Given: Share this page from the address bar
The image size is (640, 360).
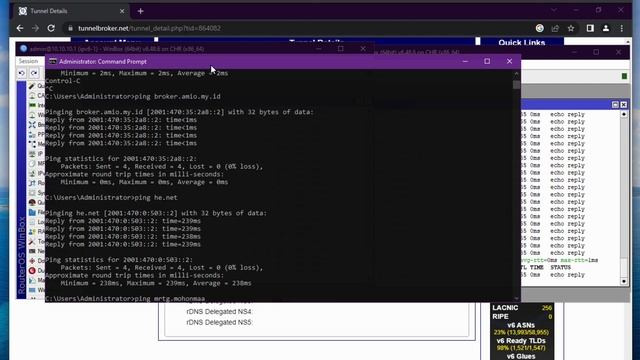Looking at the screenshot, I should tap(555, 28).
